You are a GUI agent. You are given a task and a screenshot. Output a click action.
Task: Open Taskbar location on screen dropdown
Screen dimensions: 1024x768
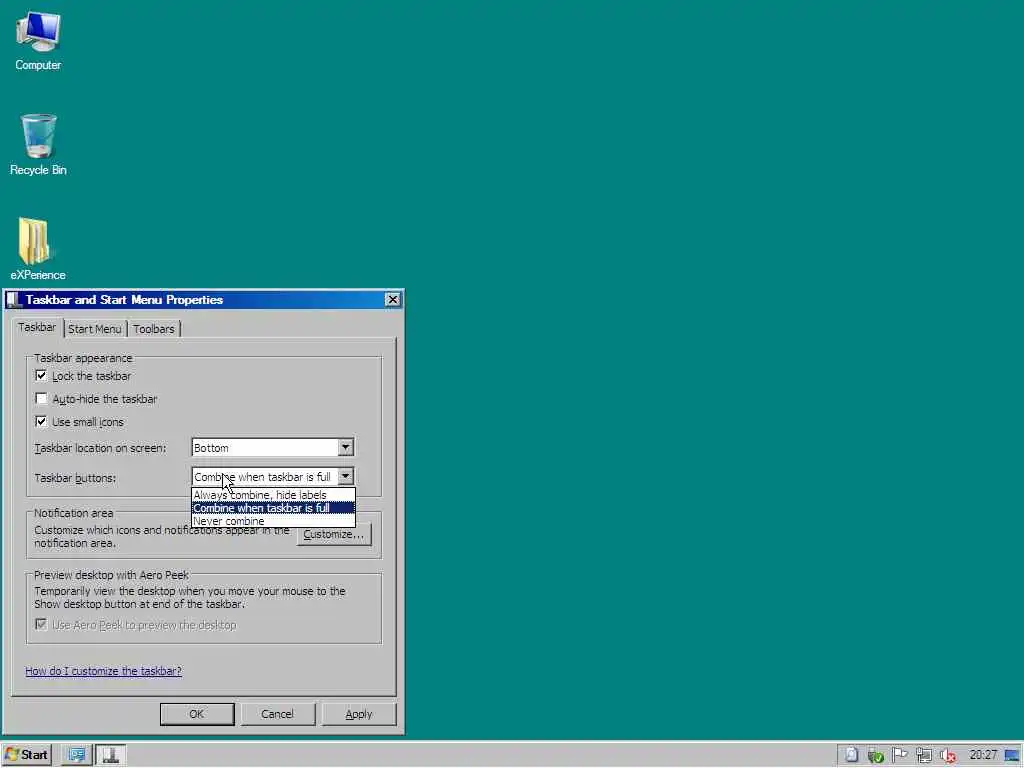[x=272, y=447]
